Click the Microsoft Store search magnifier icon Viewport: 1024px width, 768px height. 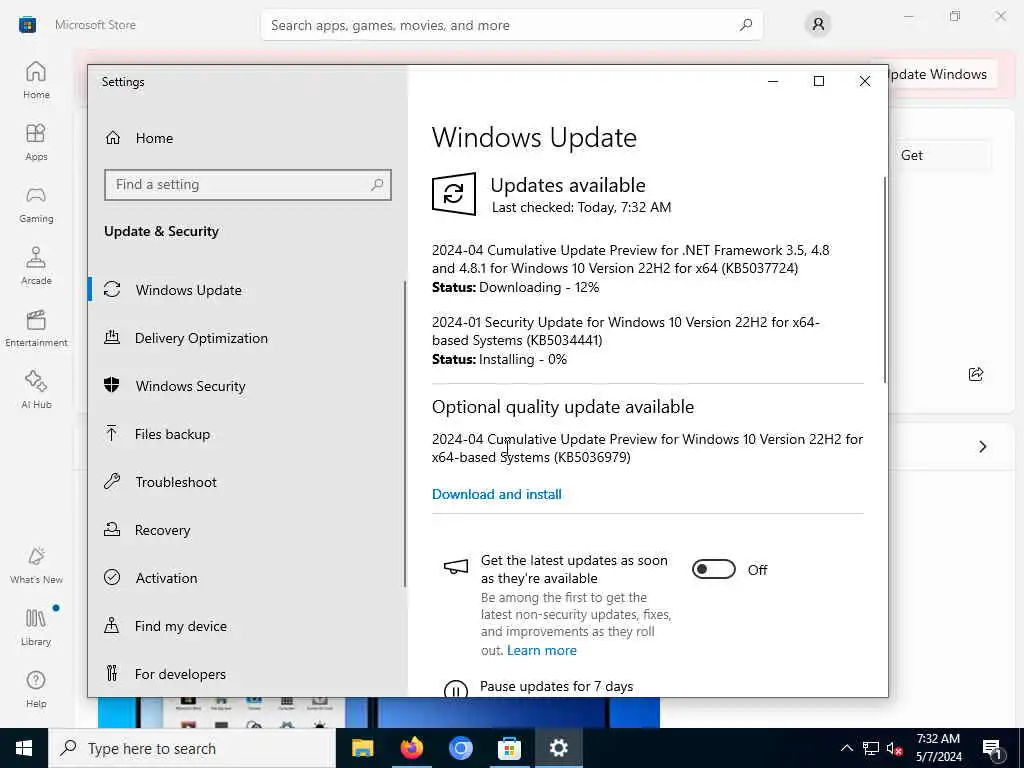[746, 25]
